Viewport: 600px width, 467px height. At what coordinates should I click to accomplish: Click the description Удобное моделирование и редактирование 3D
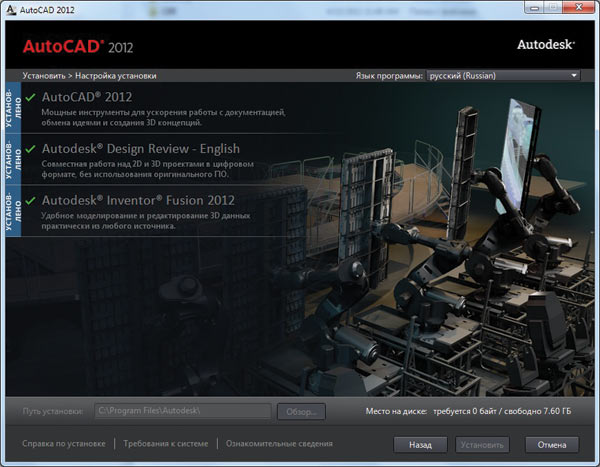tap(146, 221)
